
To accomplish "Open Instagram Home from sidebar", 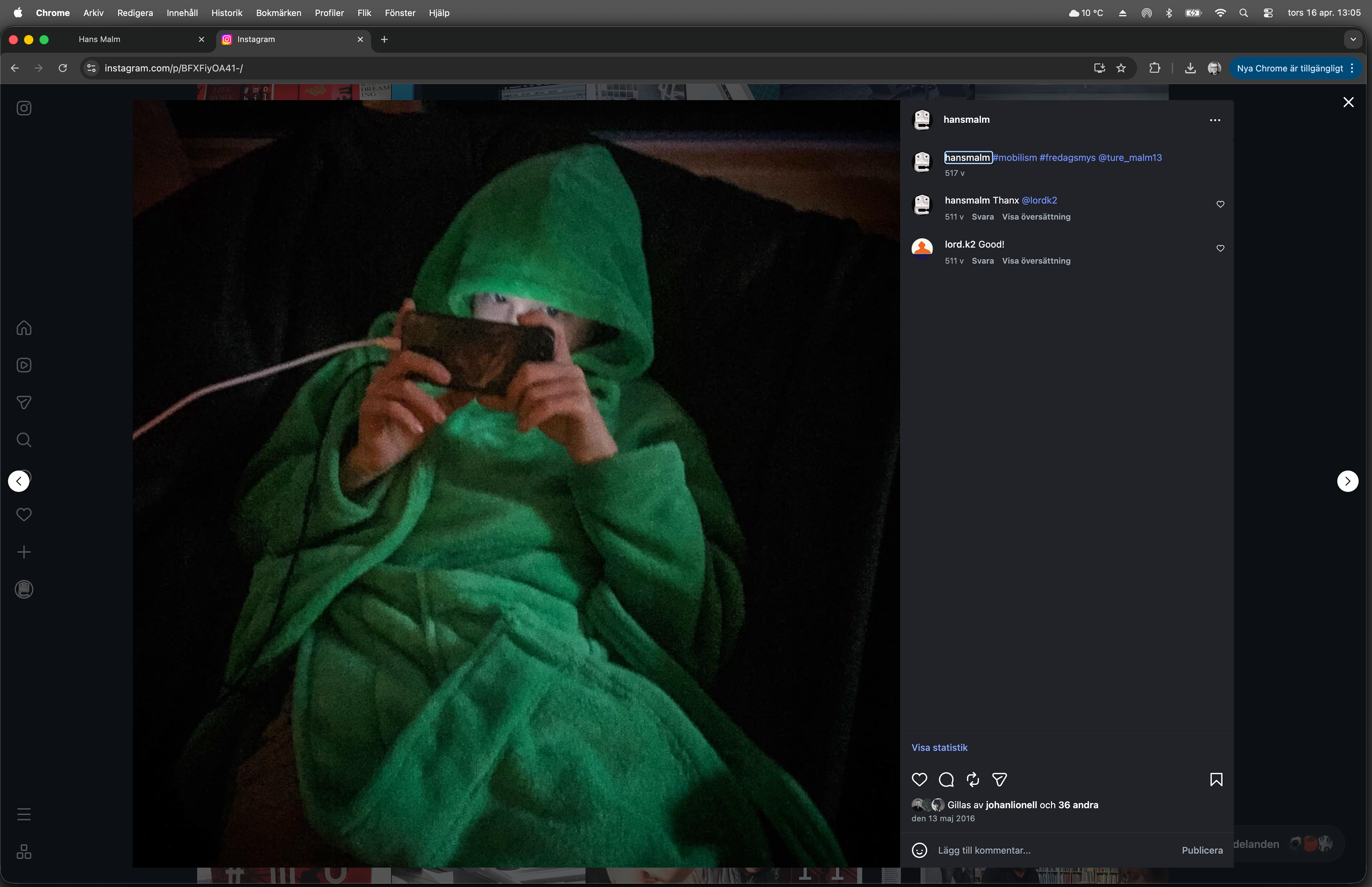I will (x=24, y=328).
